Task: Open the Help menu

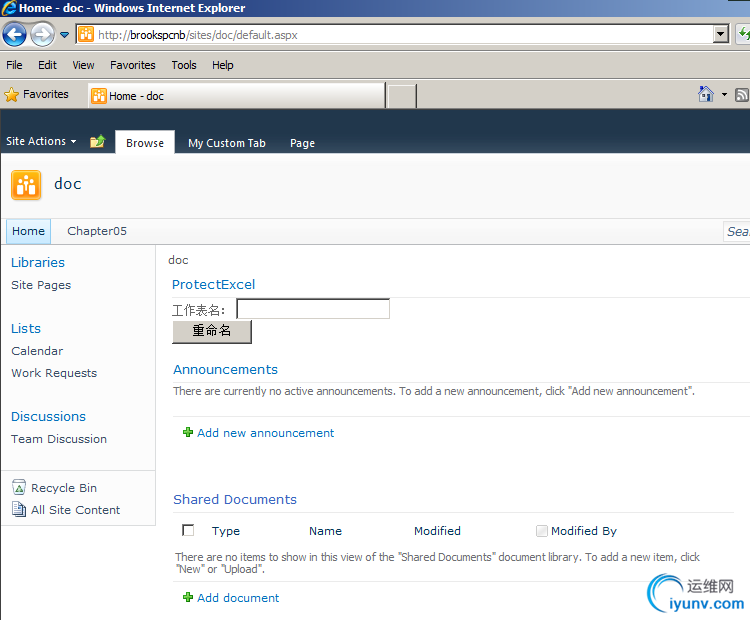Action: pyautogui.click(x=222, y=65)
